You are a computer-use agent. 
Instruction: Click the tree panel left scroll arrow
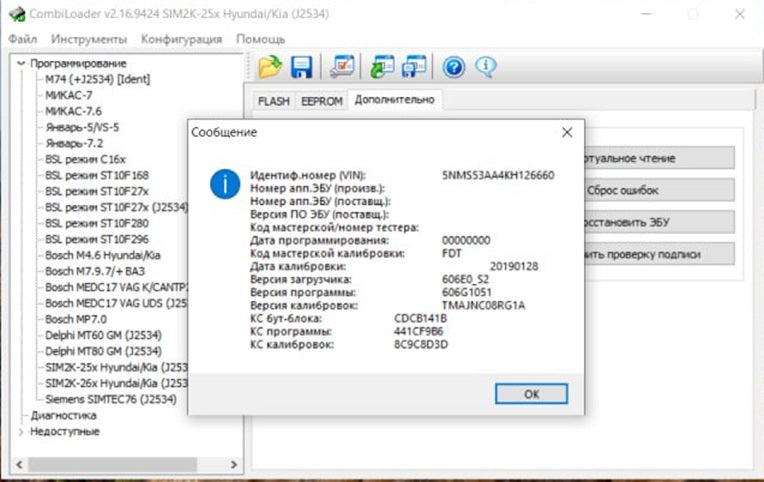point(19,464)
